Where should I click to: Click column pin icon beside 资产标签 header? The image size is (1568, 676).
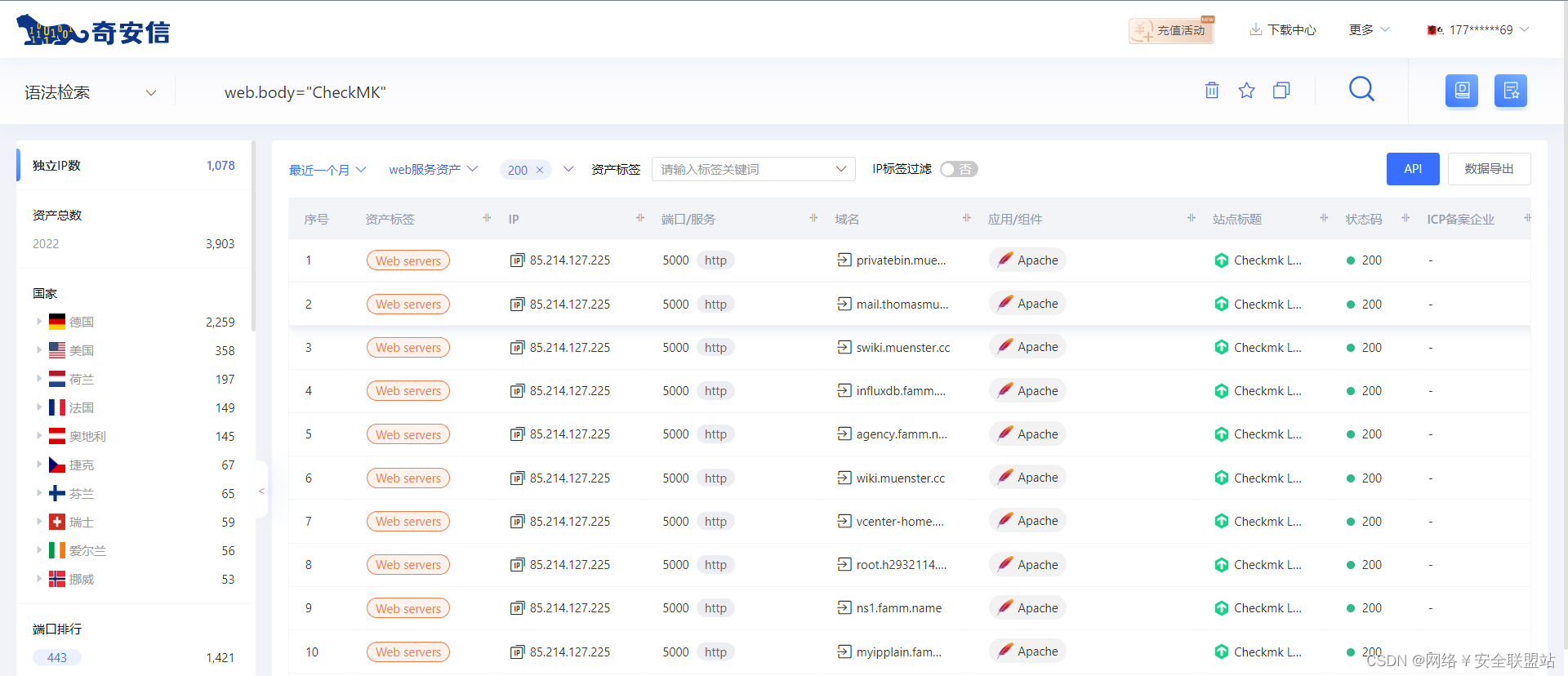pyautogui.click(x=487, y=218)
